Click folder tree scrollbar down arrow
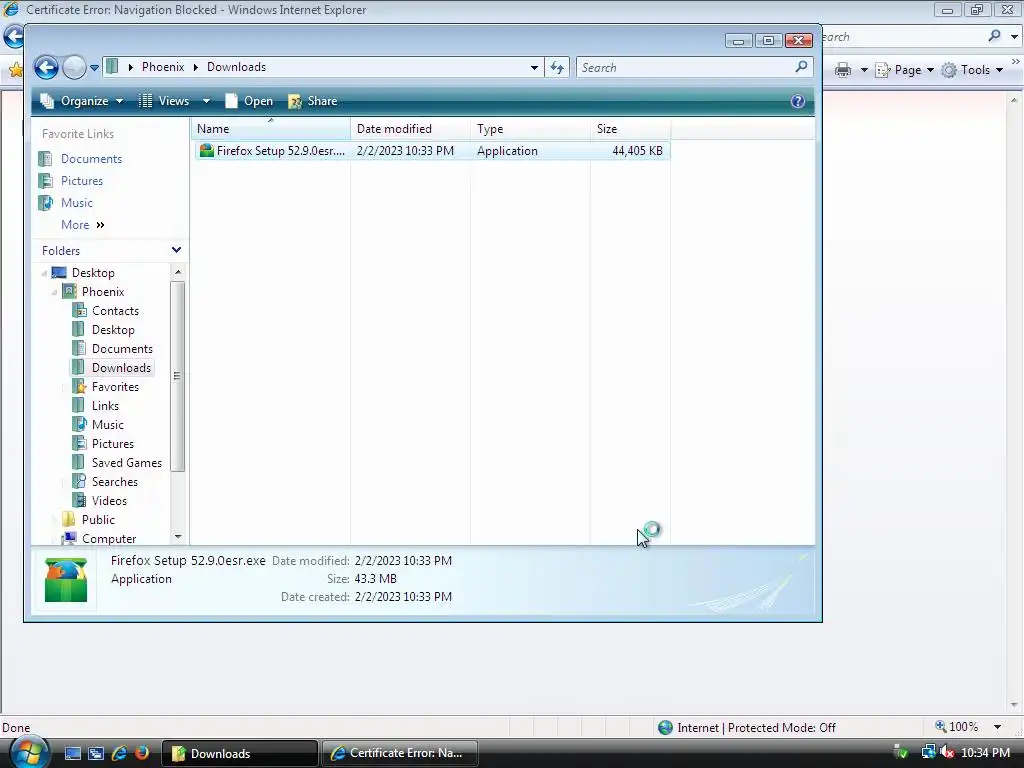1024x768 pixels. tap(178, 537)
